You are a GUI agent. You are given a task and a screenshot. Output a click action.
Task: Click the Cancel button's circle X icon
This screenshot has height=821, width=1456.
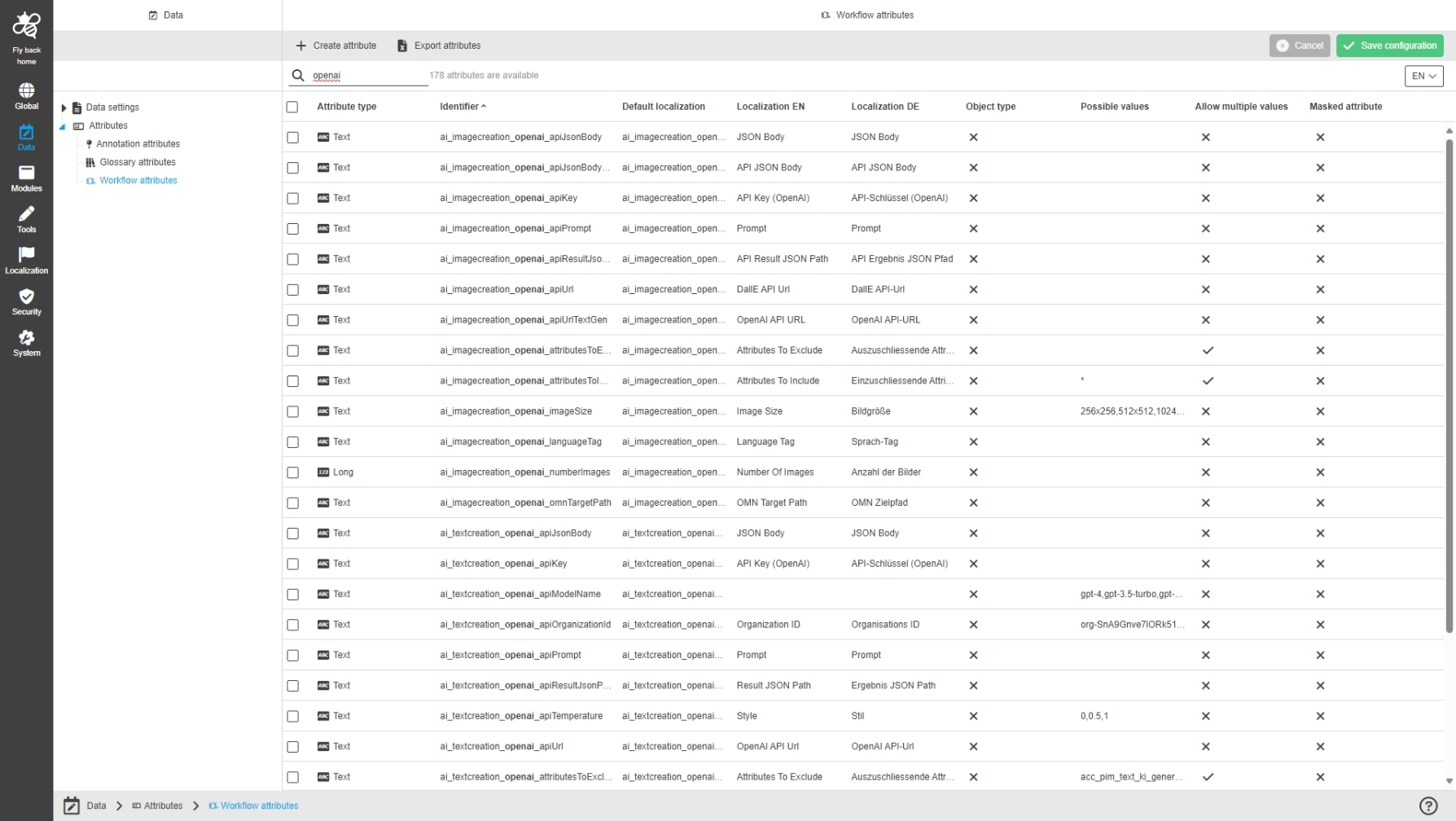tap(1283, 46)
